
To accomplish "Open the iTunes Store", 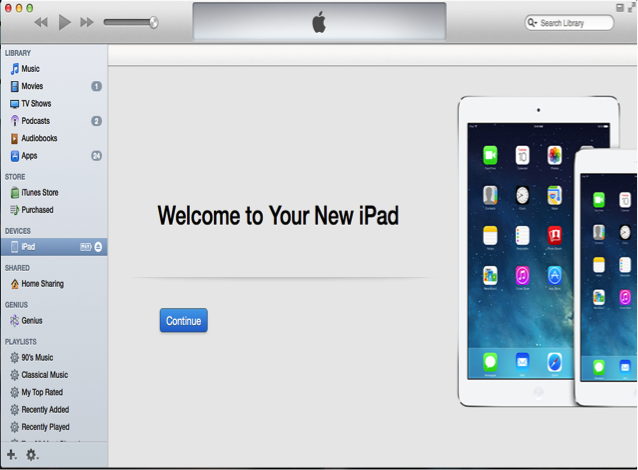I will tap(39, 192).
